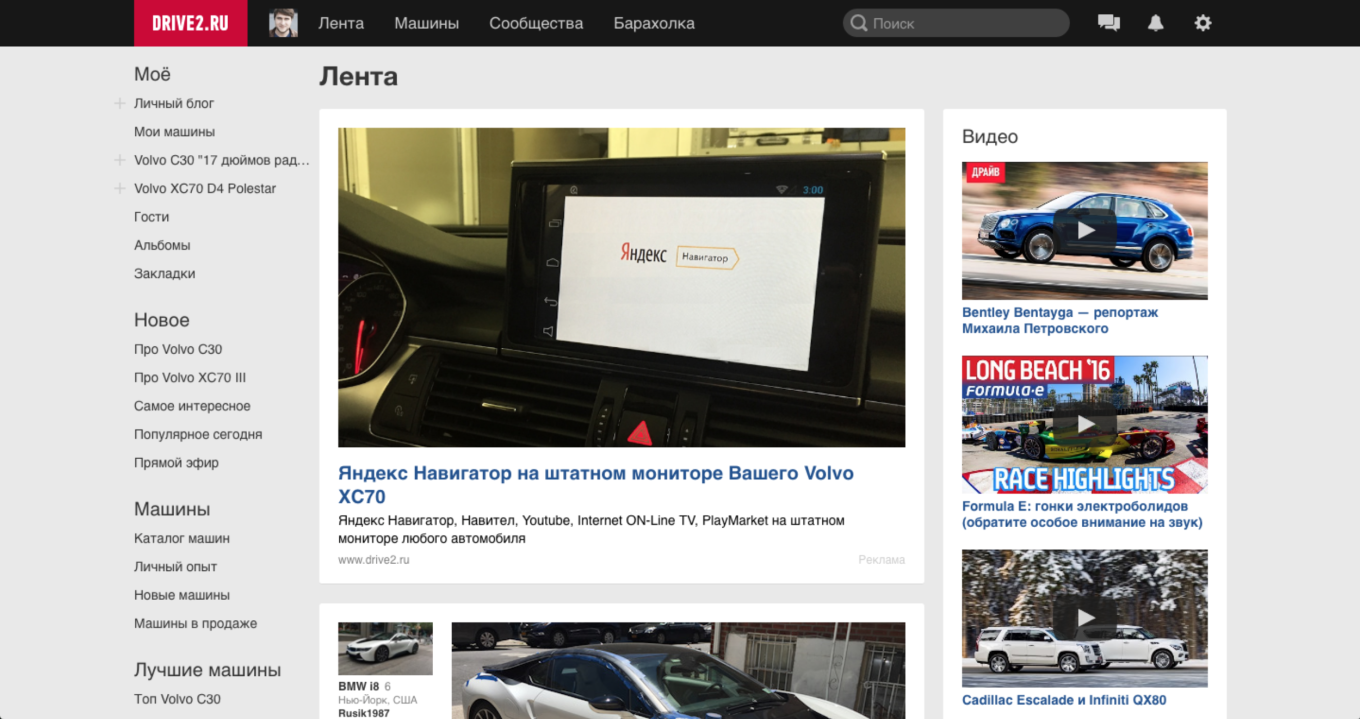Focus the Поиск search field

[956, 23]
